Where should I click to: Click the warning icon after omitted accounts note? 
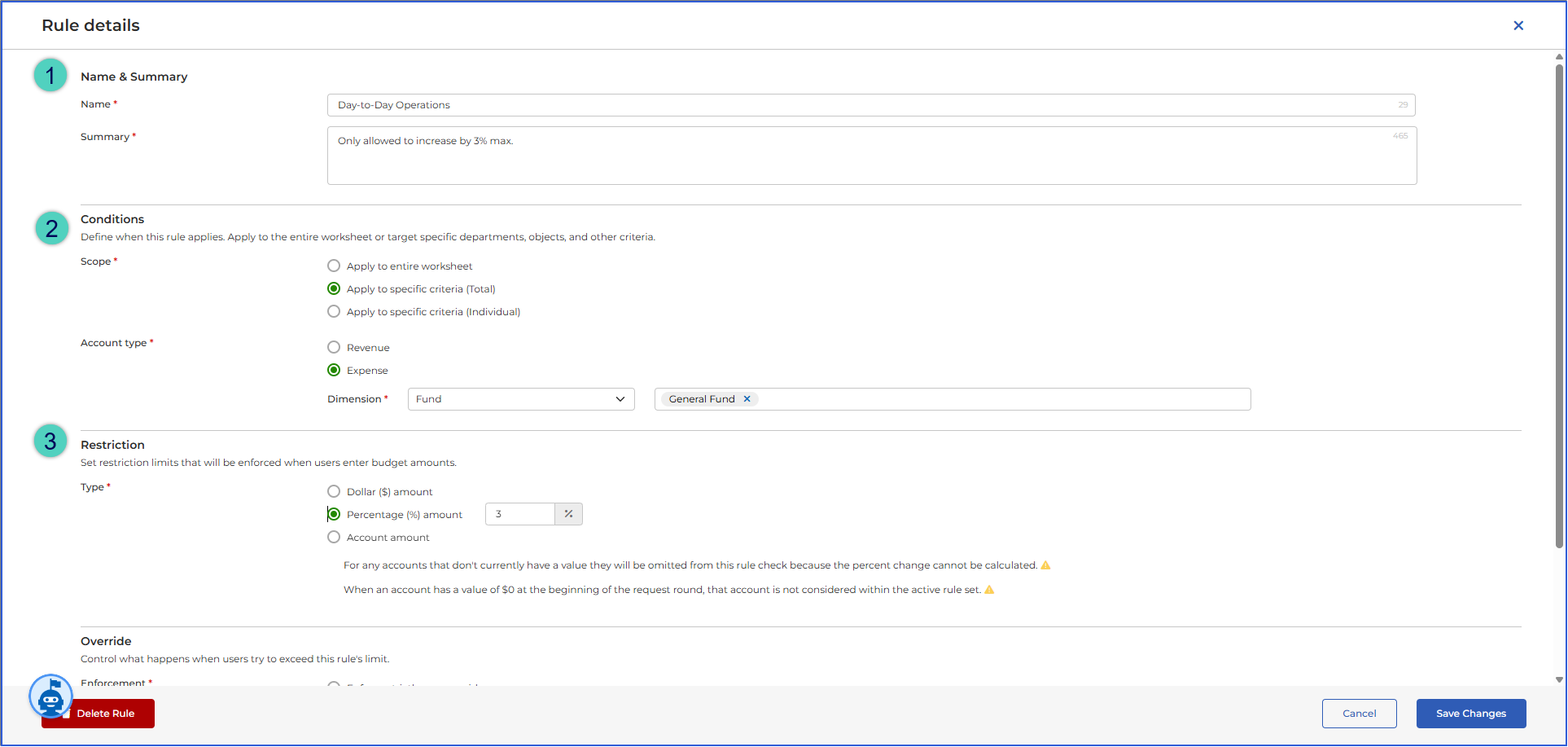pos(1046,565)
